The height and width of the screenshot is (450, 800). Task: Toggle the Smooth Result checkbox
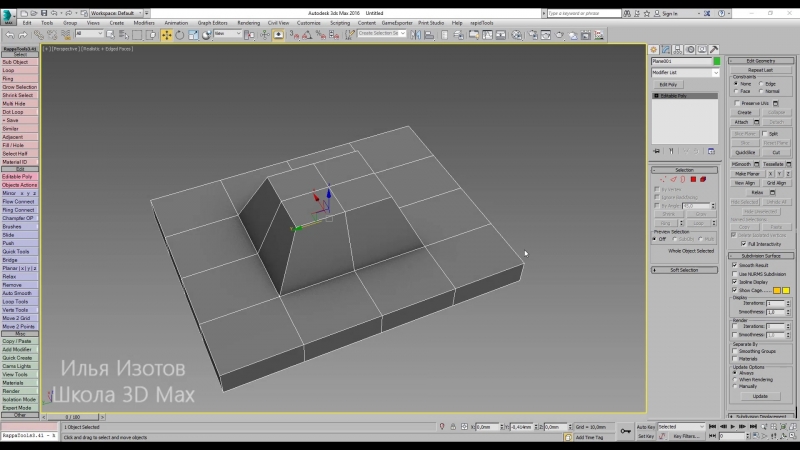click(736, 265)
